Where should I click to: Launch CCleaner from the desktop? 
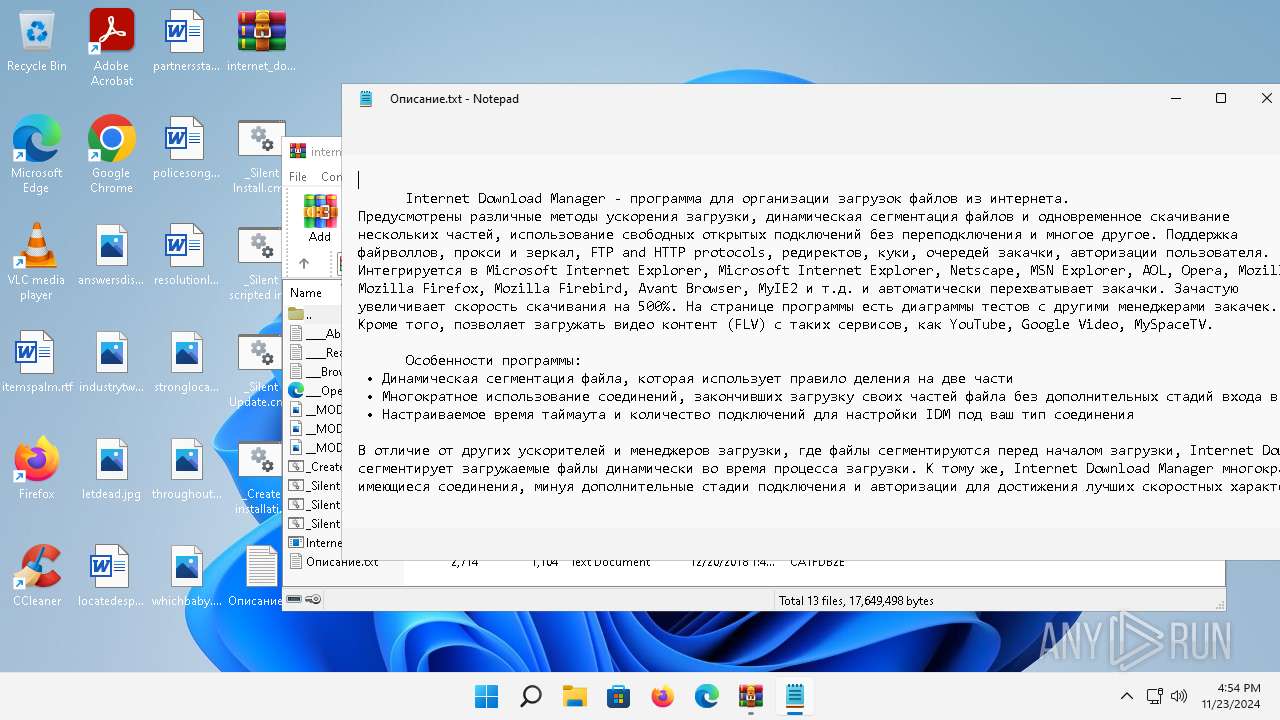click(x=37, y=575)
